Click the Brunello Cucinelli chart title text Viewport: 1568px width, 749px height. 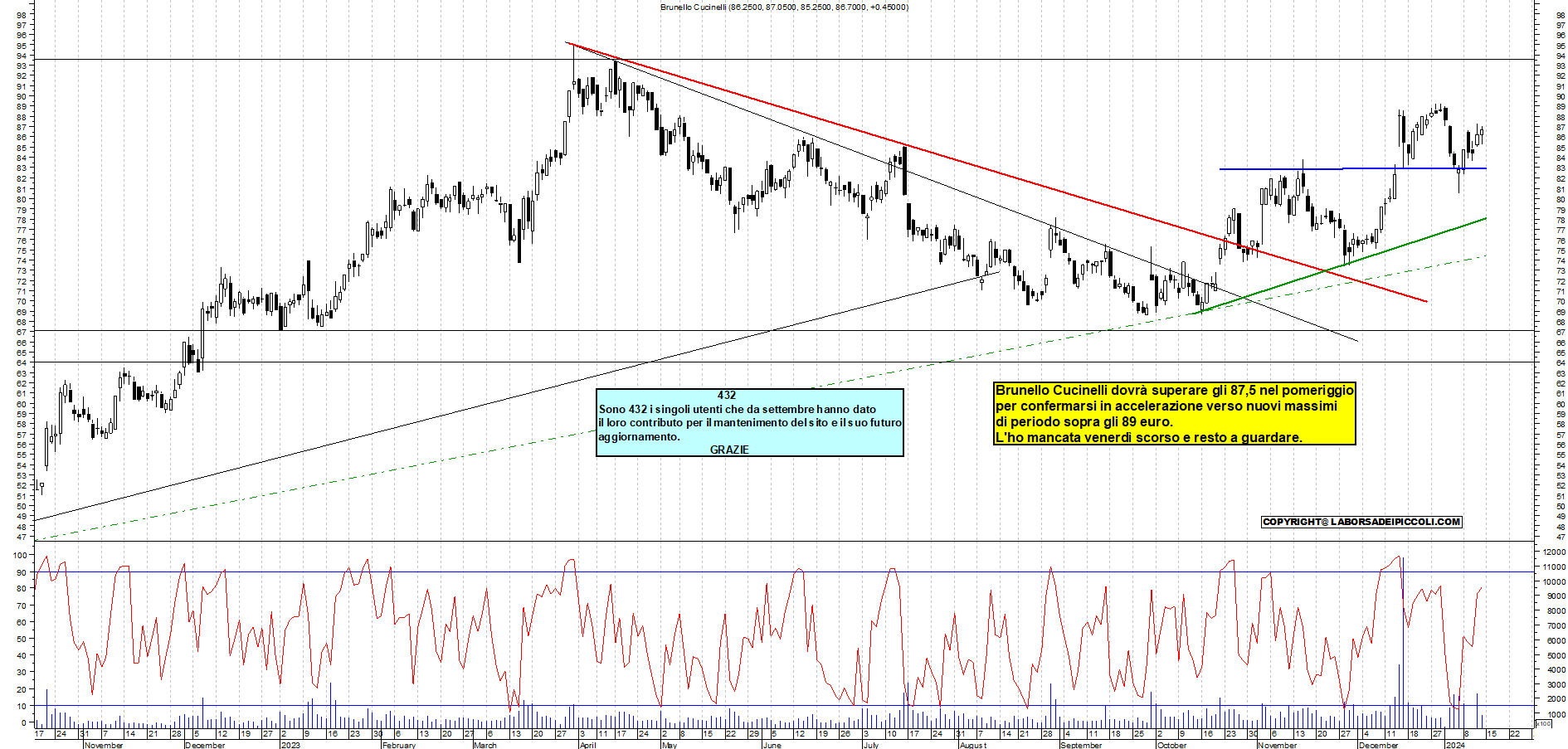pos(784,7)
